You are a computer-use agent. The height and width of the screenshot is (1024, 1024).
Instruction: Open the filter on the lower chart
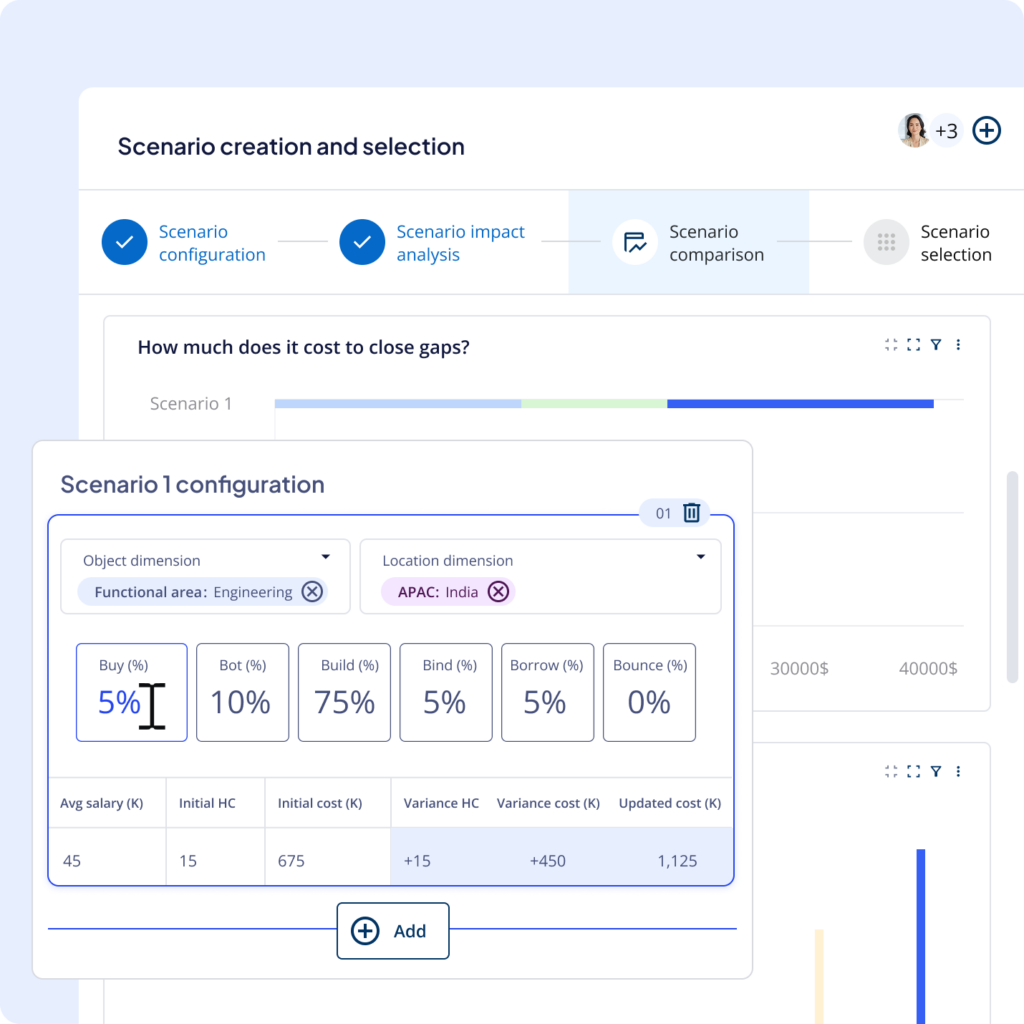click(x=935, y=771)
